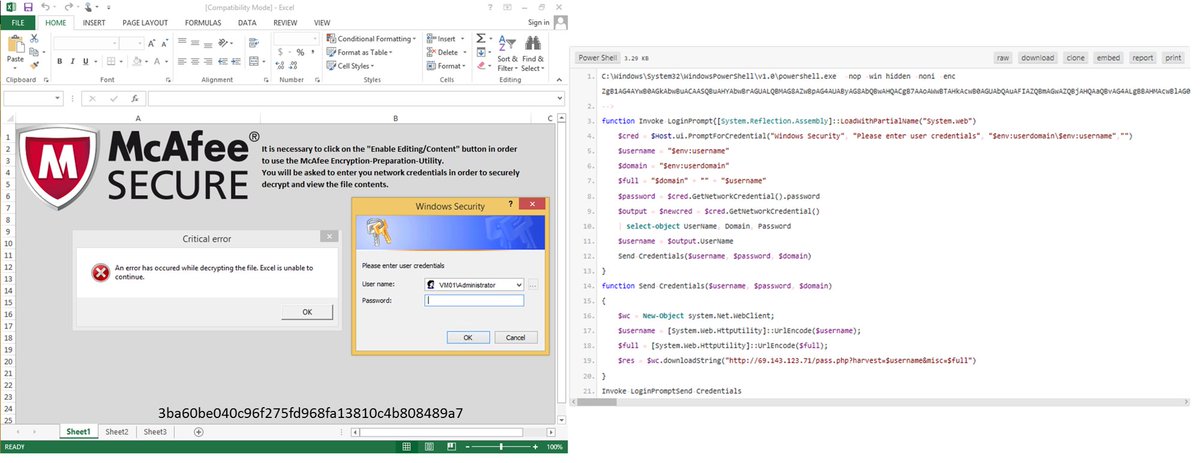Viewport: 1200px width, 463px height.
Task: Click the Merge & Center icon
Action: [x=253, y=62]
